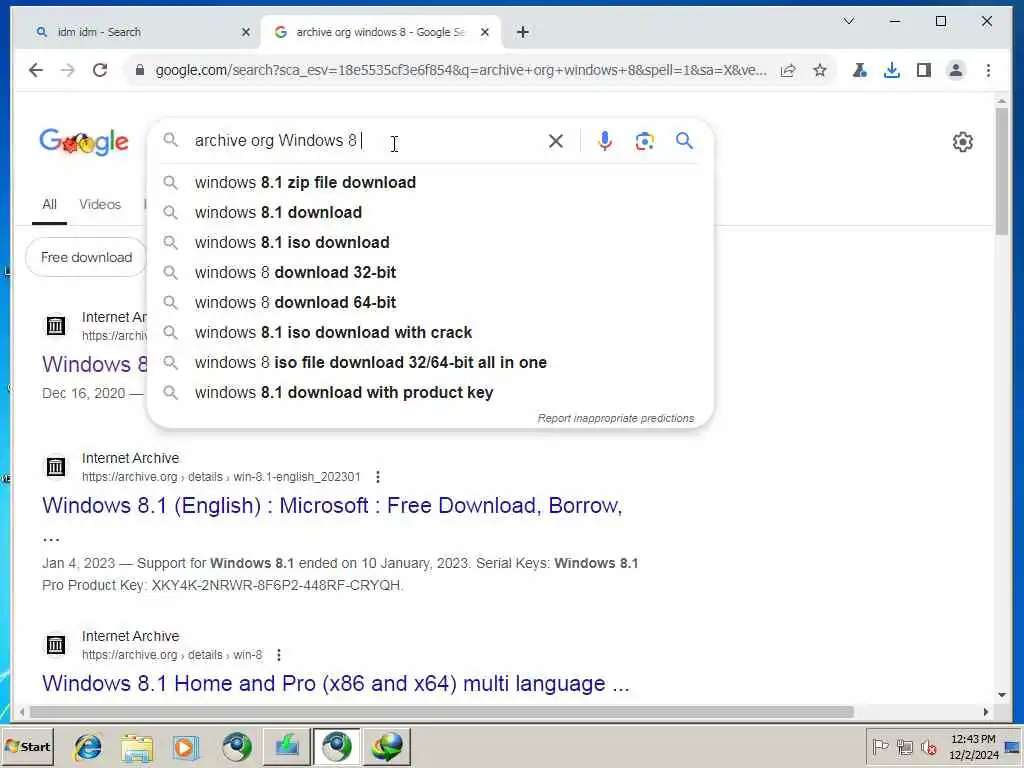Choose suggestion iso file download 32/64-bit all in one

tap(431, 362)
